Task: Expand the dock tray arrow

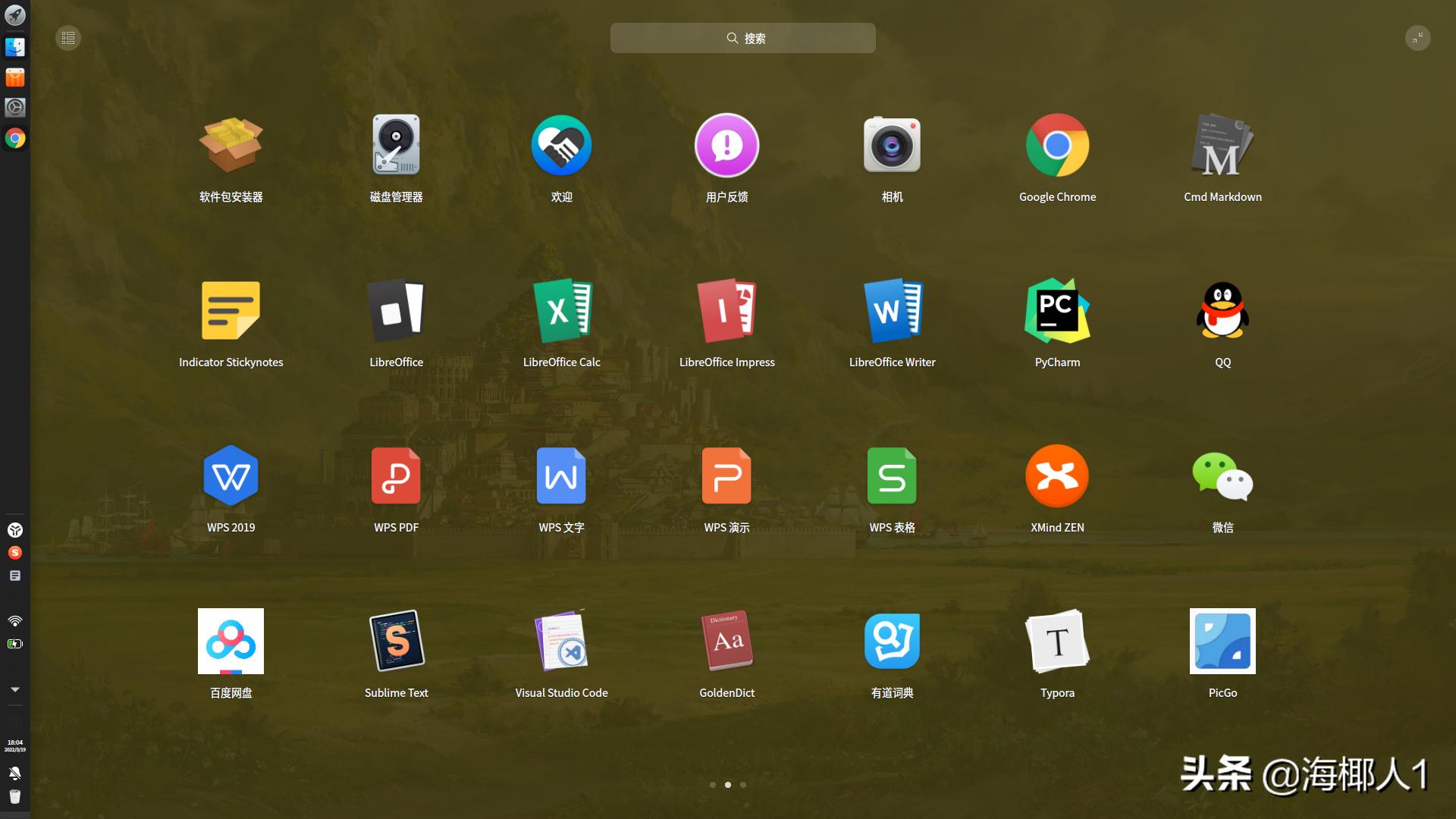Action: 15,689
